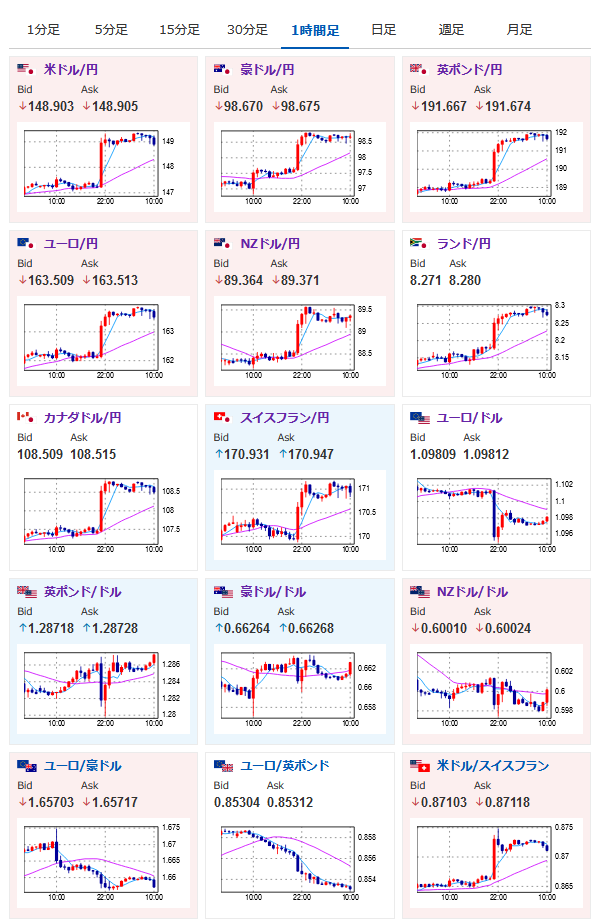Click the EU-US flag icon beside ユーロ/ドル

coord(420,417)
